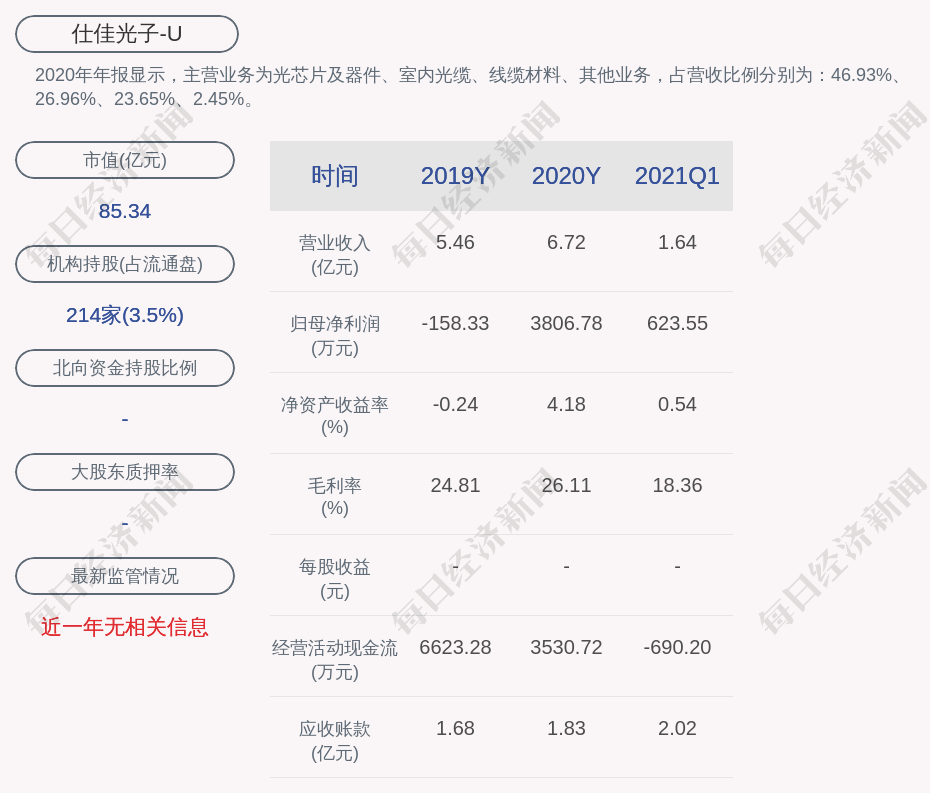Click cash flow value -690.20
Screen dimensions: 930x793
click(x=677, y=647)
